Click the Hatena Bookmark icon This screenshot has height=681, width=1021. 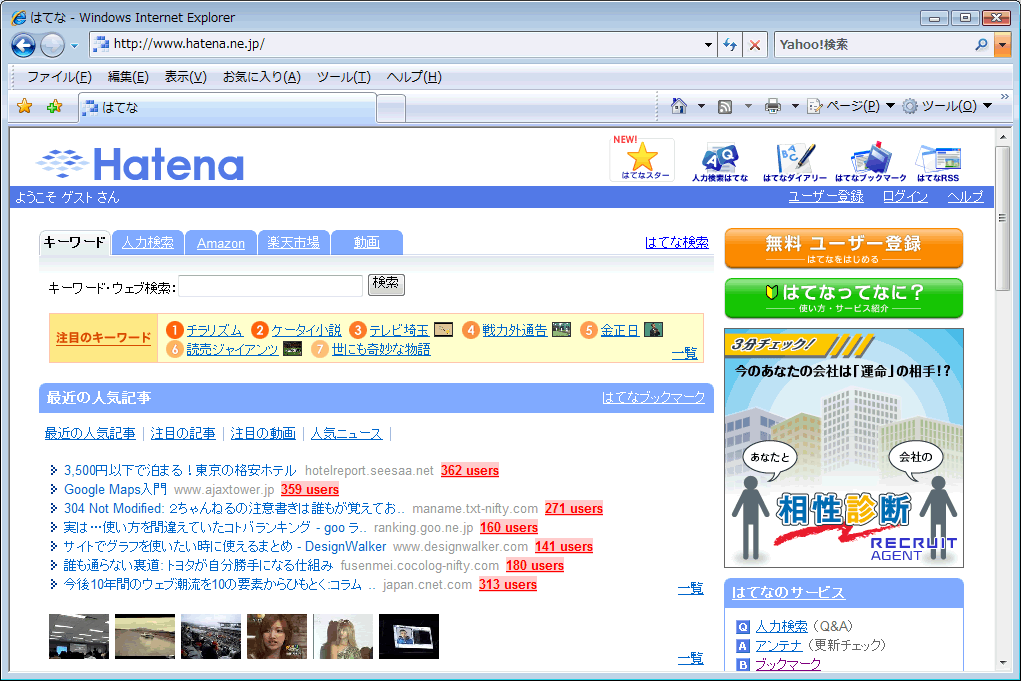click(x=870, y=161)
